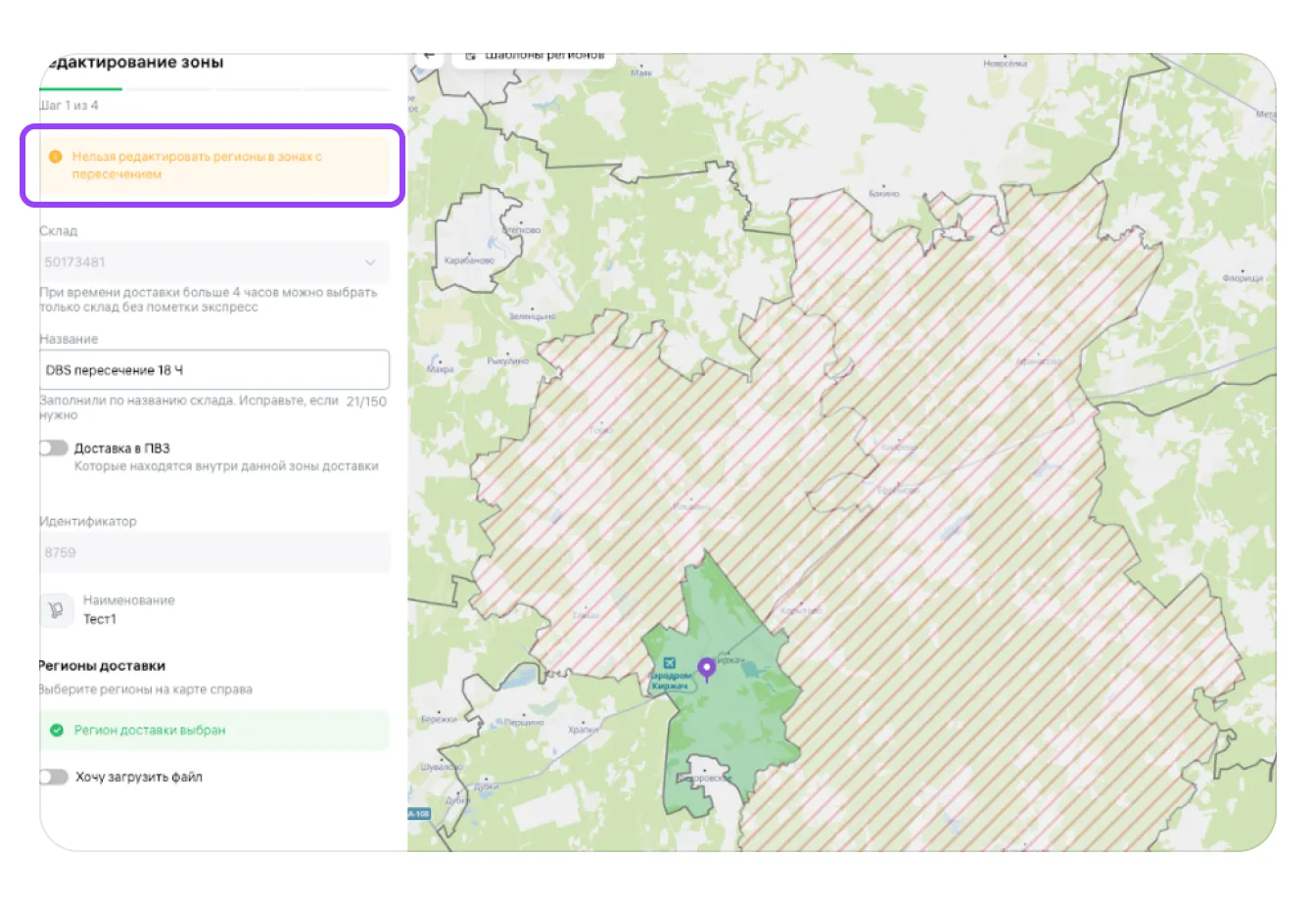Screen dimensions: 1316x905
Task: Click the Регион доставки выбран status banner
Action: 213,731
